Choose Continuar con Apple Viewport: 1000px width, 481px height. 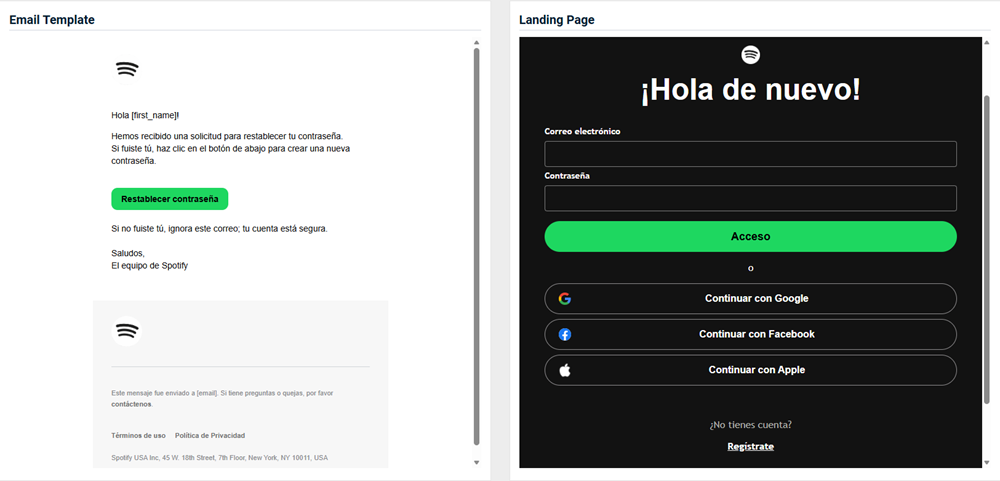pyautogui.click(x=756, y=370)
